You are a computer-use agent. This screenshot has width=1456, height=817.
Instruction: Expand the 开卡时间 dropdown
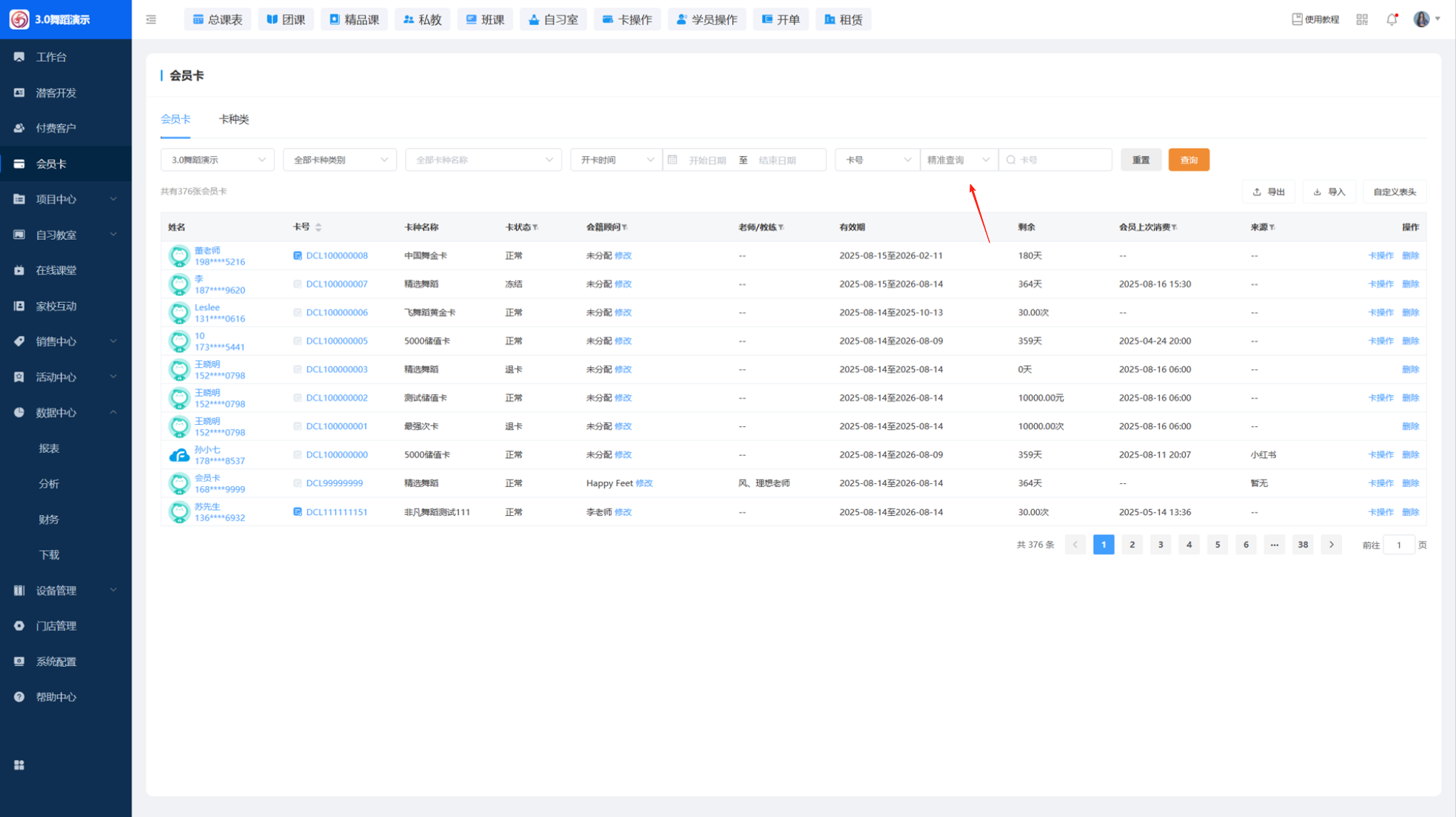pyautogui.click(x=616, y=160)
